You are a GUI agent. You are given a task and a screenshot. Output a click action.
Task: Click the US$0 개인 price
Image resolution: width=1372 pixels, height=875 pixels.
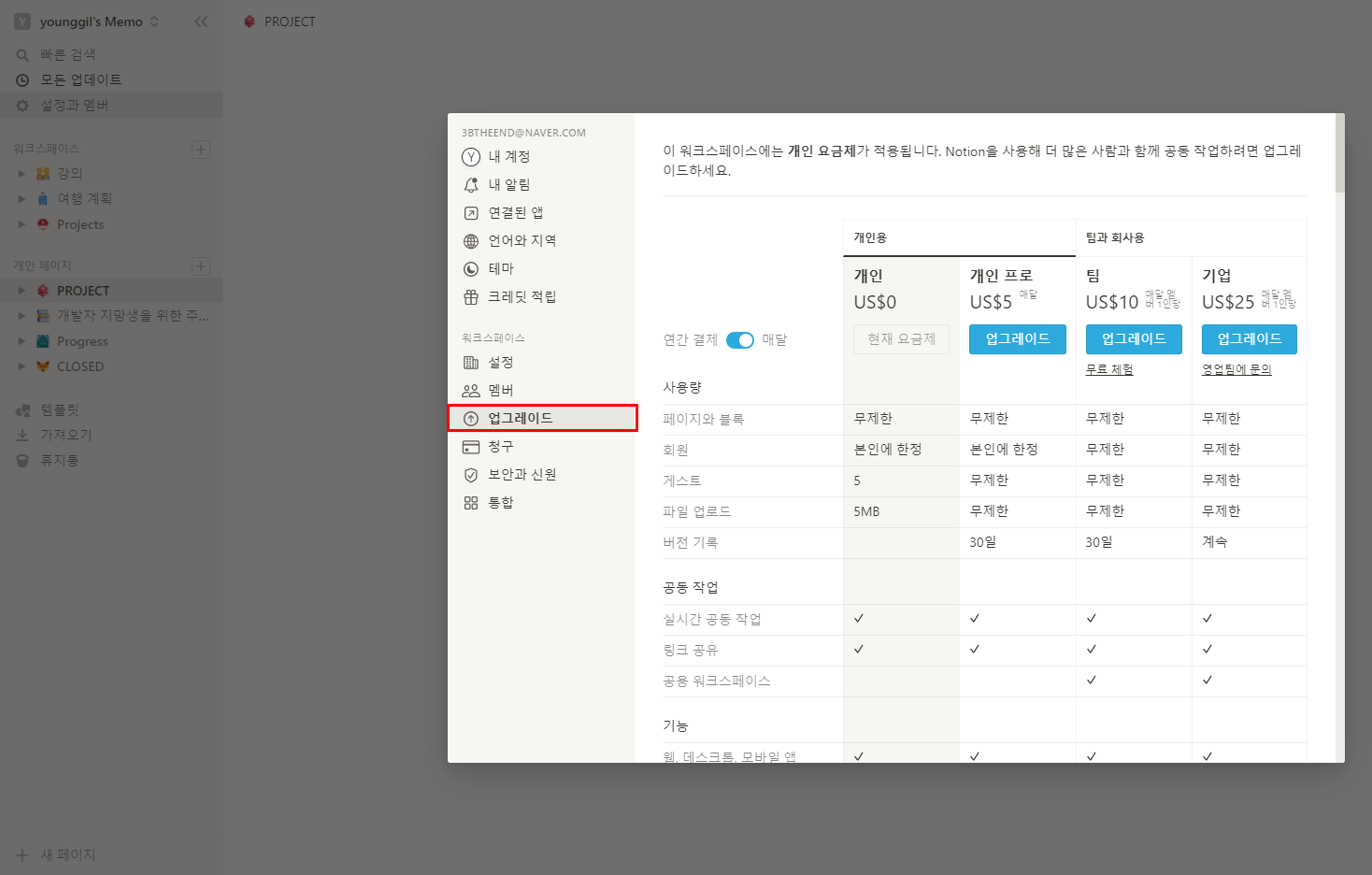point(875,303)
